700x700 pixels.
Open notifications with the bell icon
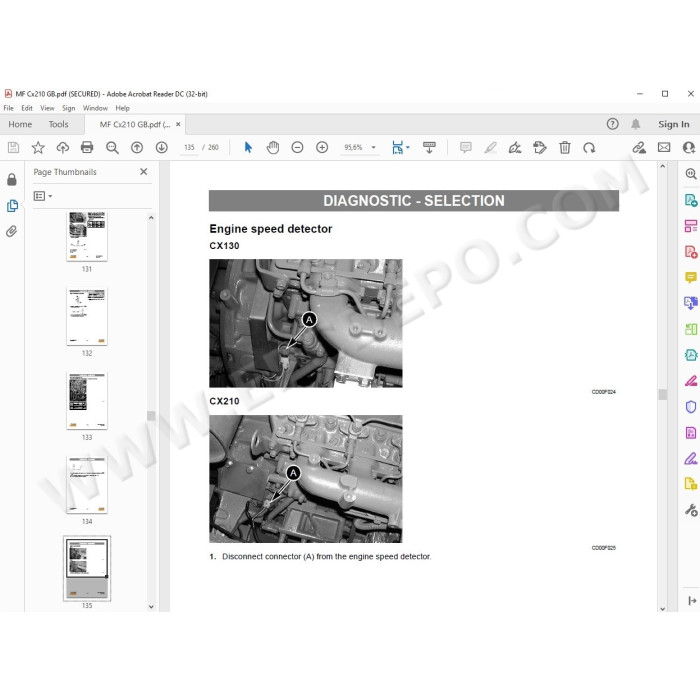[636, 124]
